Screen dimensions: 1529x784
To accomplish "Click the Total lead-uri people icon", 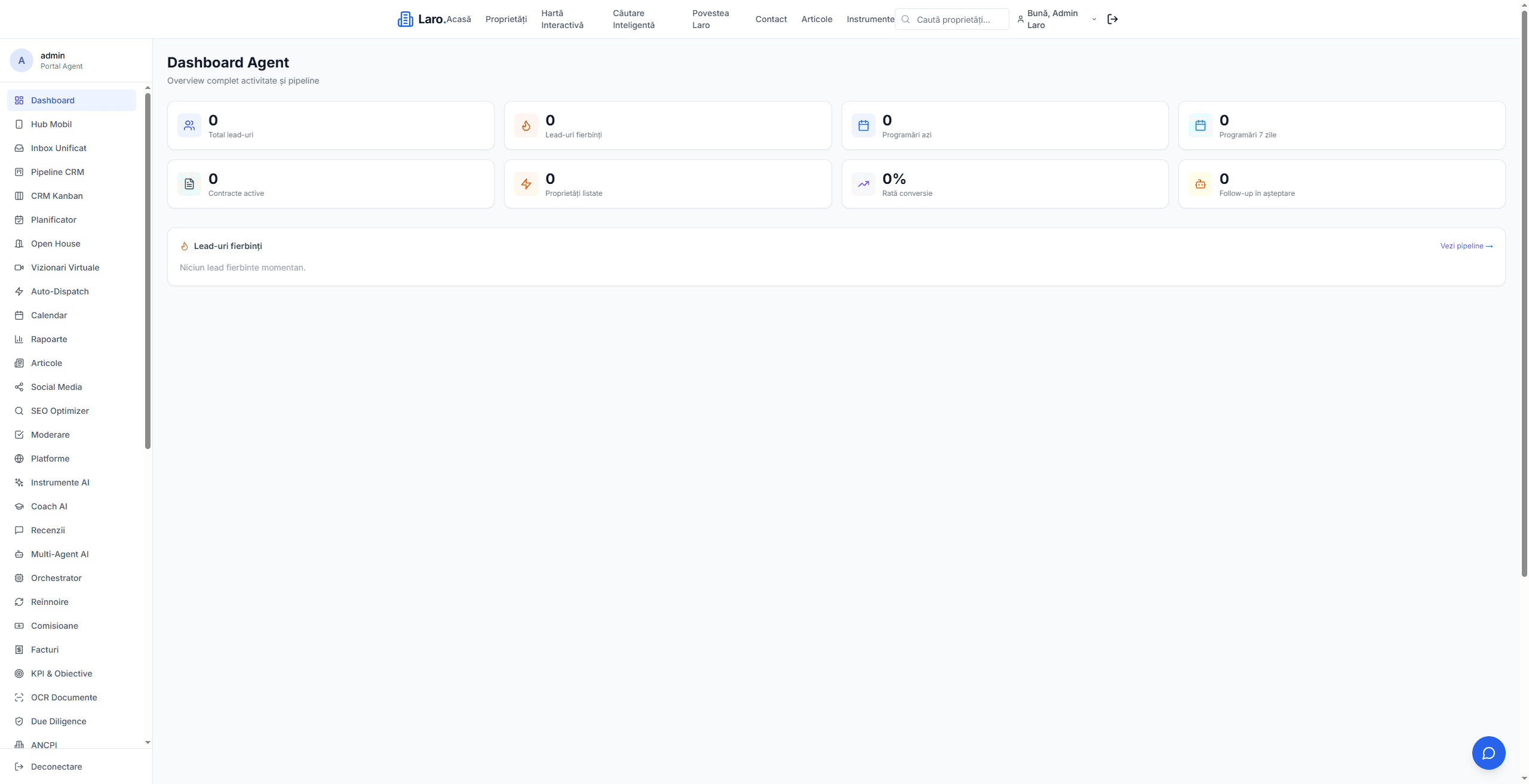I will click(189, 125).
